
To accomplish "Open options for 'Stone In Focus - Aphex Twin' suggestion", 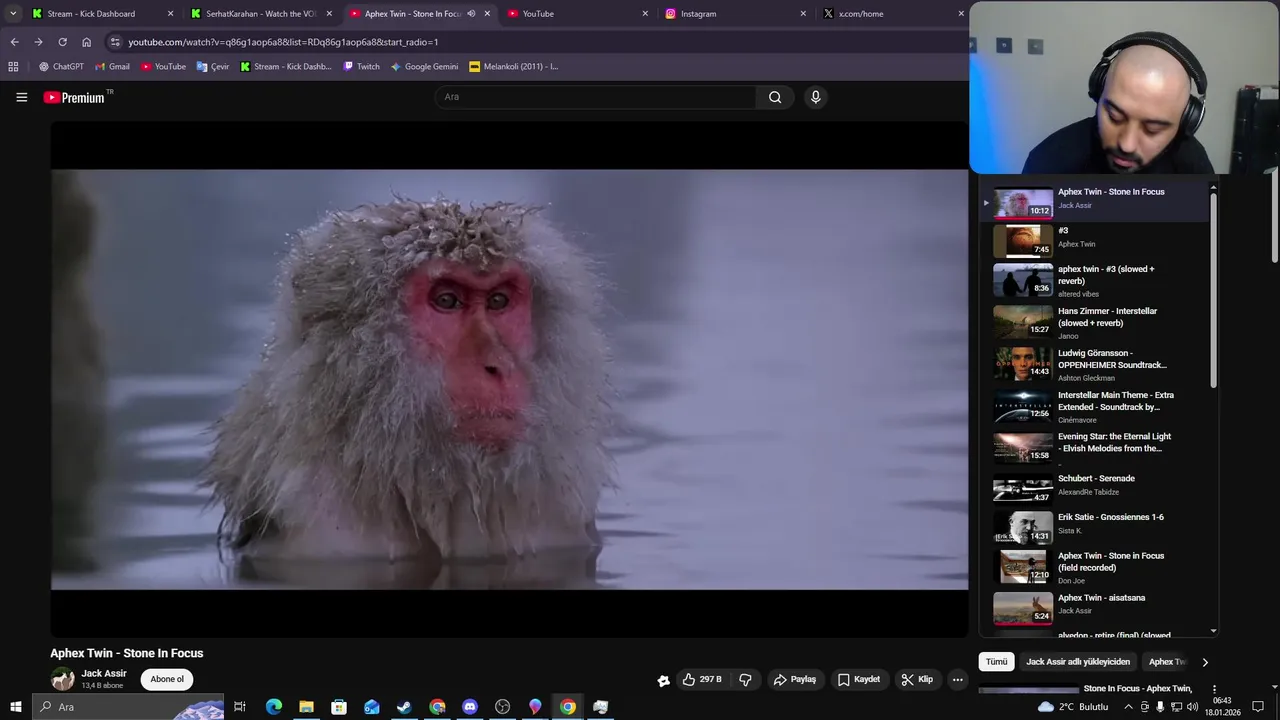I will (x=1214, y=690).
